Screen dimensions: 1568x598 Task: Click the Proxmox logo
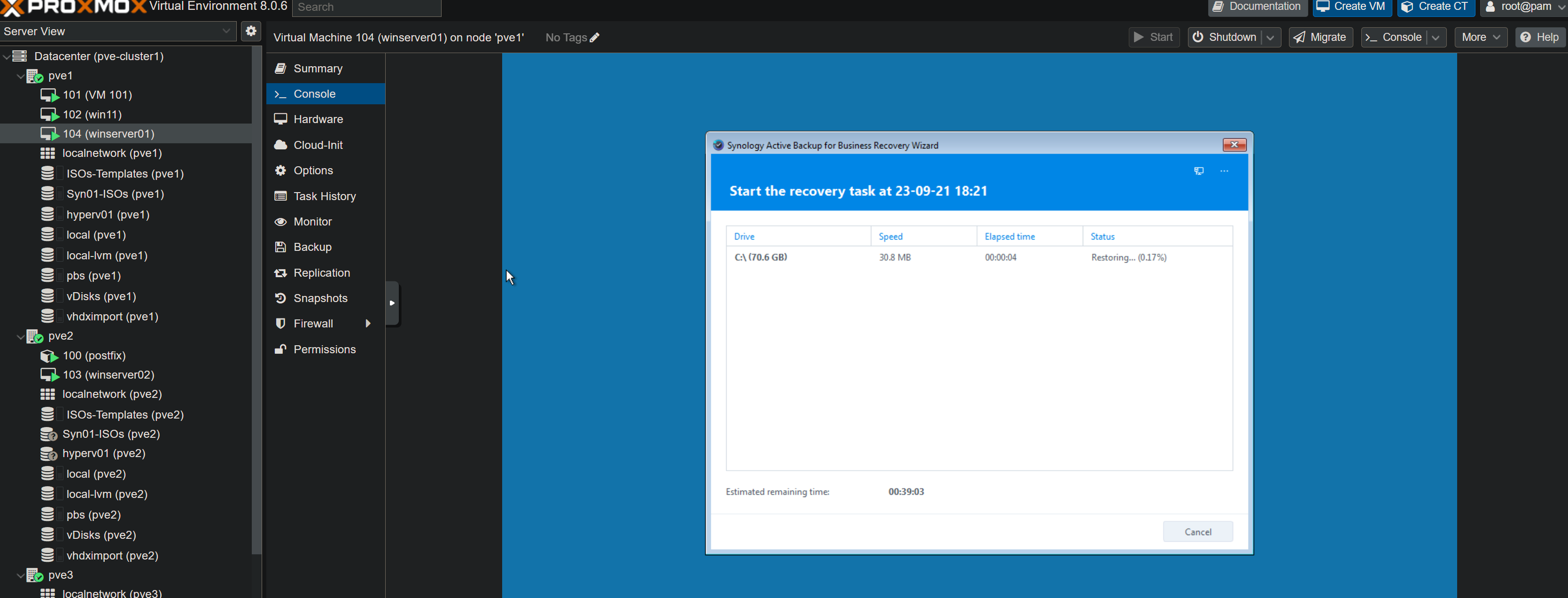(x=73, y=8)
